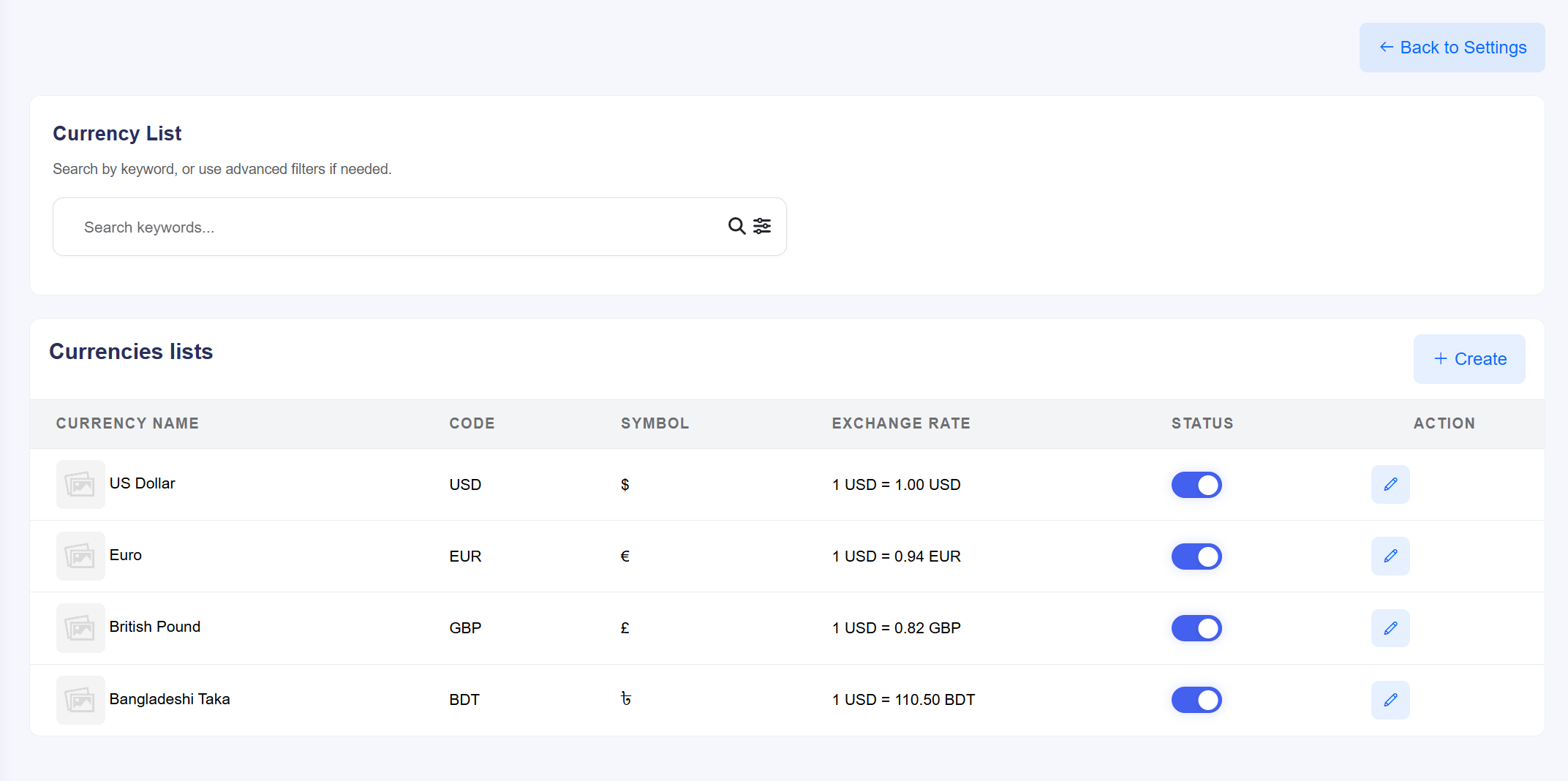Edit the US Dollar currency entry

[1390, 484]
